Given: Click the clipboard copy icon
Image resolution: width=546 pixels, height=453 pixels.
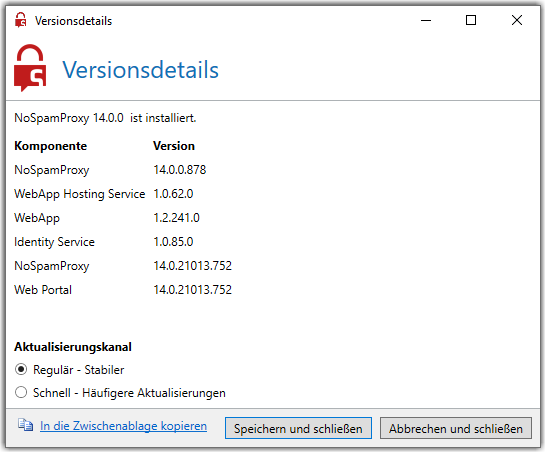Looking at the screenshot, I should pos(25,425).
